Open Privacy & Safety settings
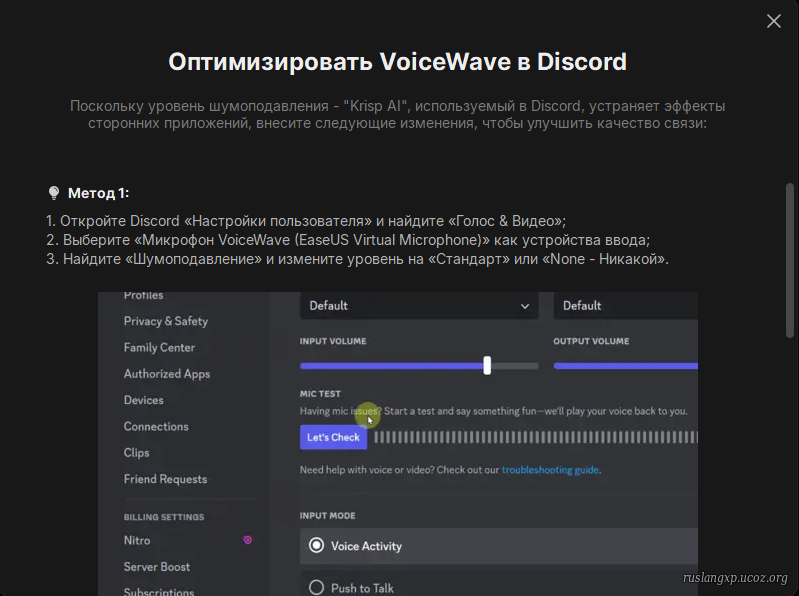The width and height of the screenshot is (799, 596). (166, 321)
